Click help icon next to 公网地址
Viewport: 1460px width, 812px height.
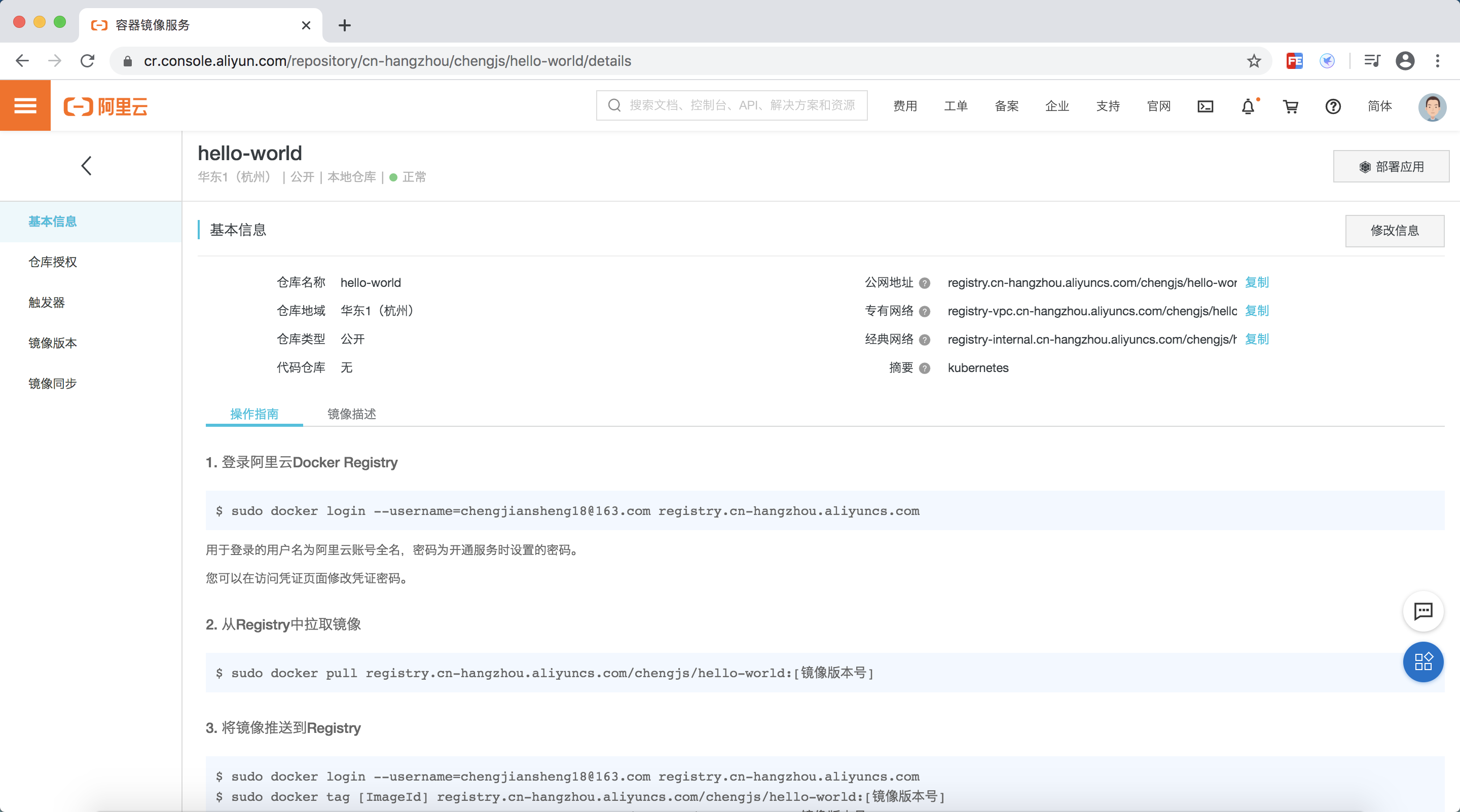pos(924,283)
